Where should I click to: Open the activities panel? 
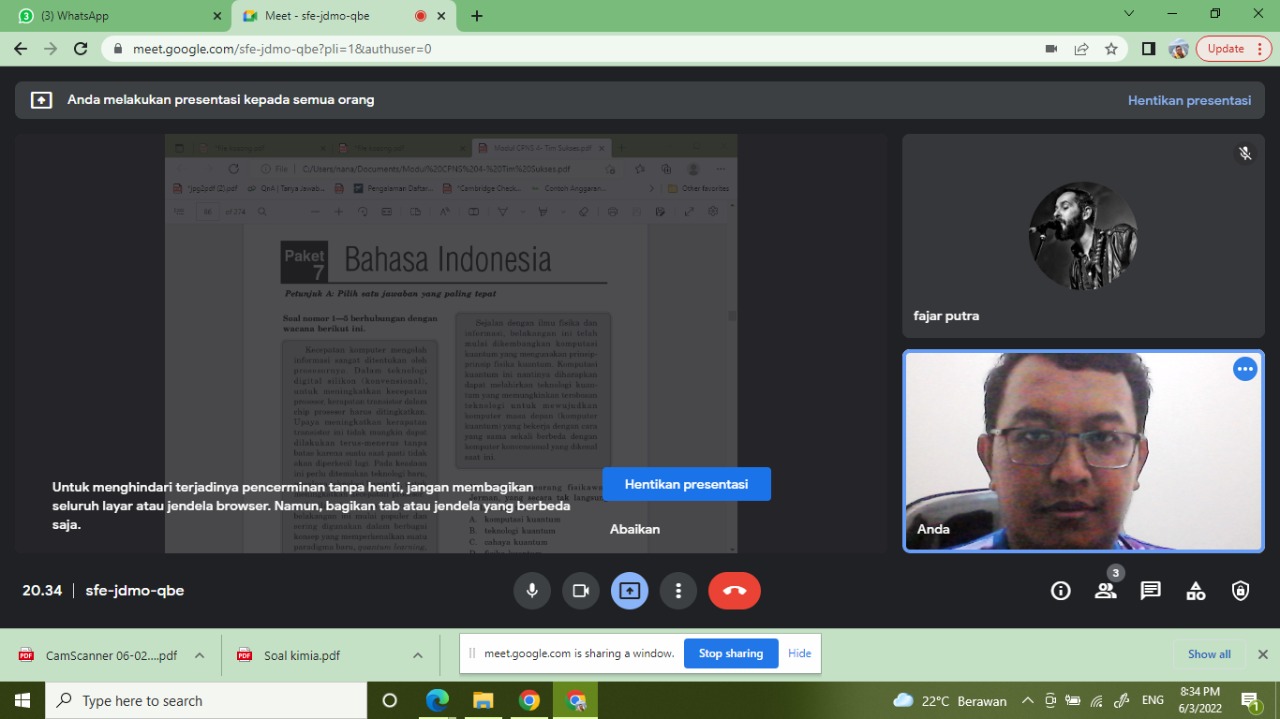click(x=1196, y=591)
